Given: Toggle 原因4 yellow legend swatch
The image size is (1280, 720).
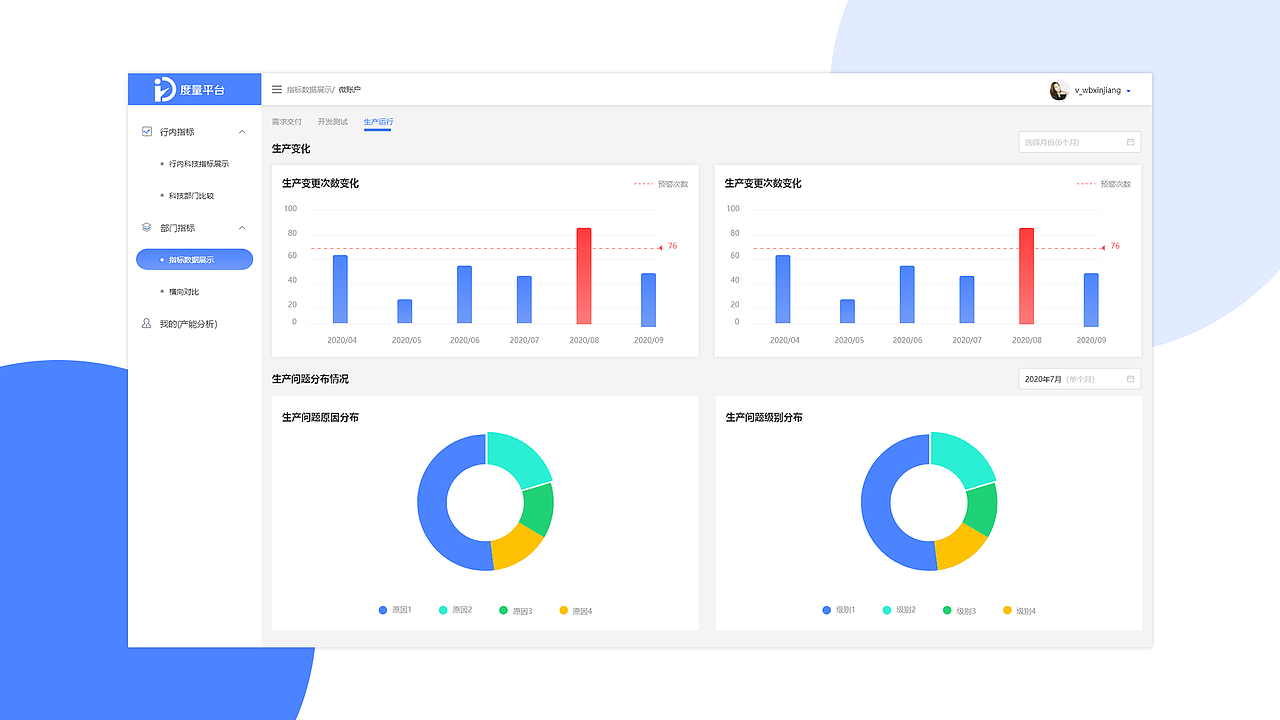Looking at the screenshot, I should point(563,610).
